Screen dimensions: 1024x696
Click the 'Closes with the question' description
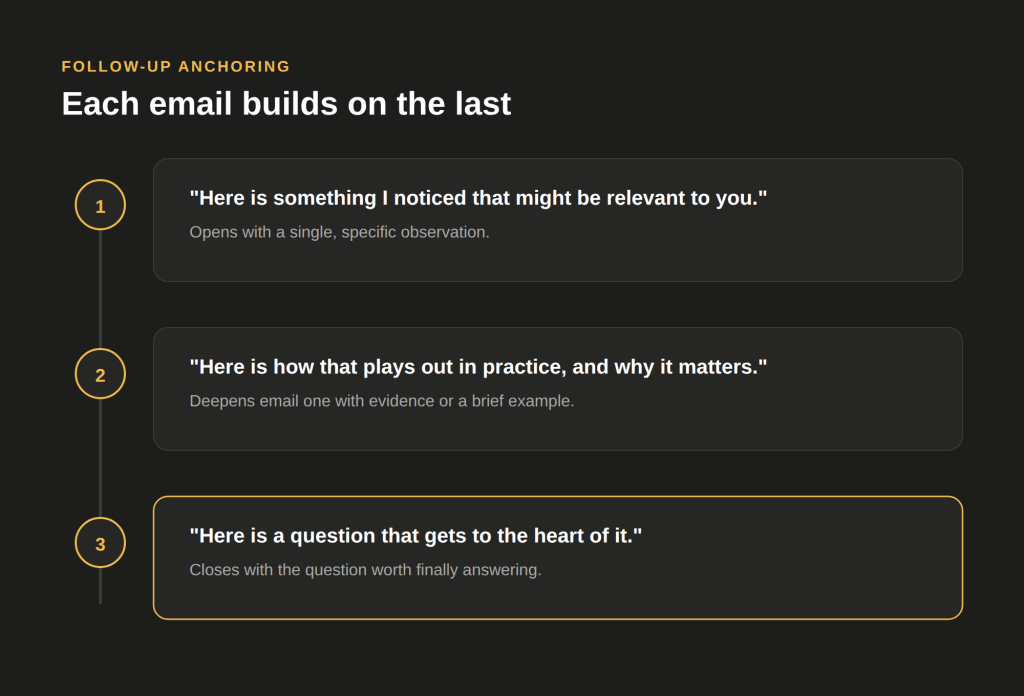tap(365, 570)
